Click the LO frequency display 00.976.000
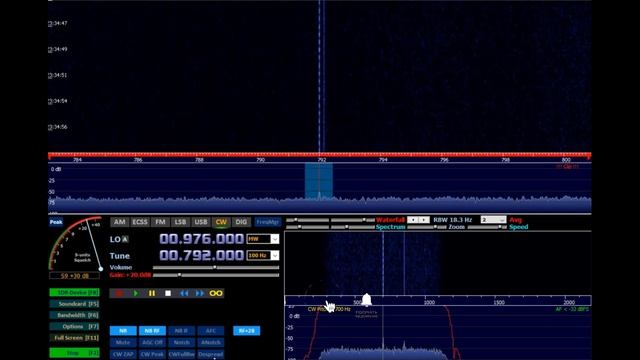640x360 pixels. [x=201, y=239]
